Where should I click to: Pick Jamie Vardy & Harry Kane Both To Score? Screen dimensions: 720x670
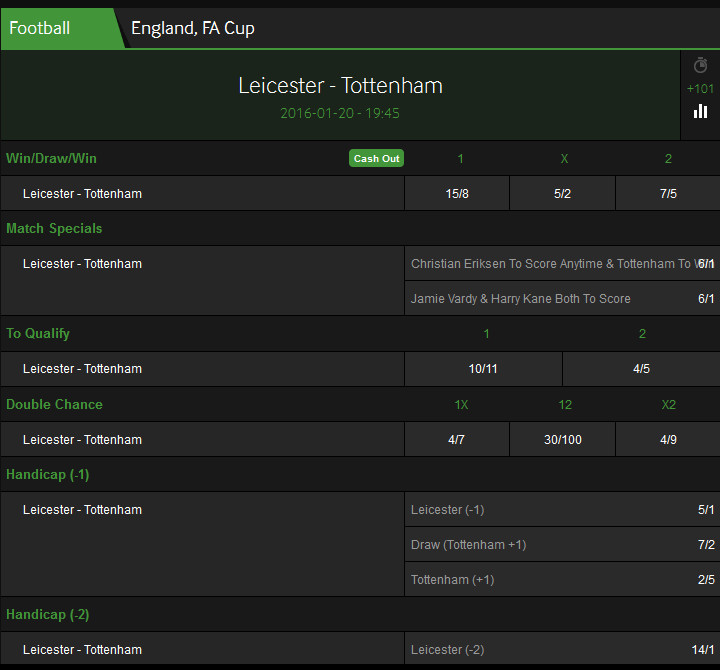[x=562, y=298]
